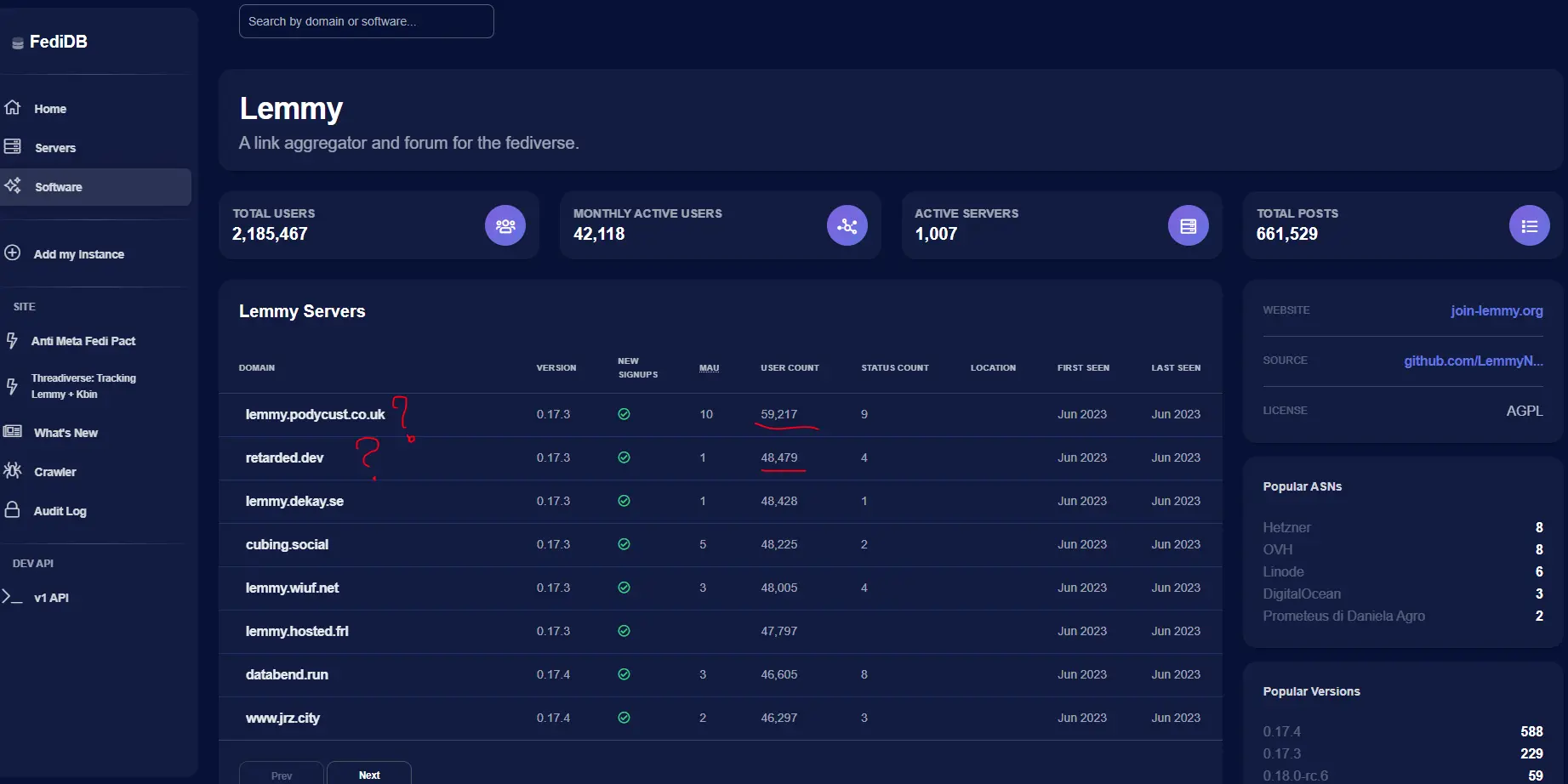Click version 0.17.3 in Popular Versions

pos(1281,753)
